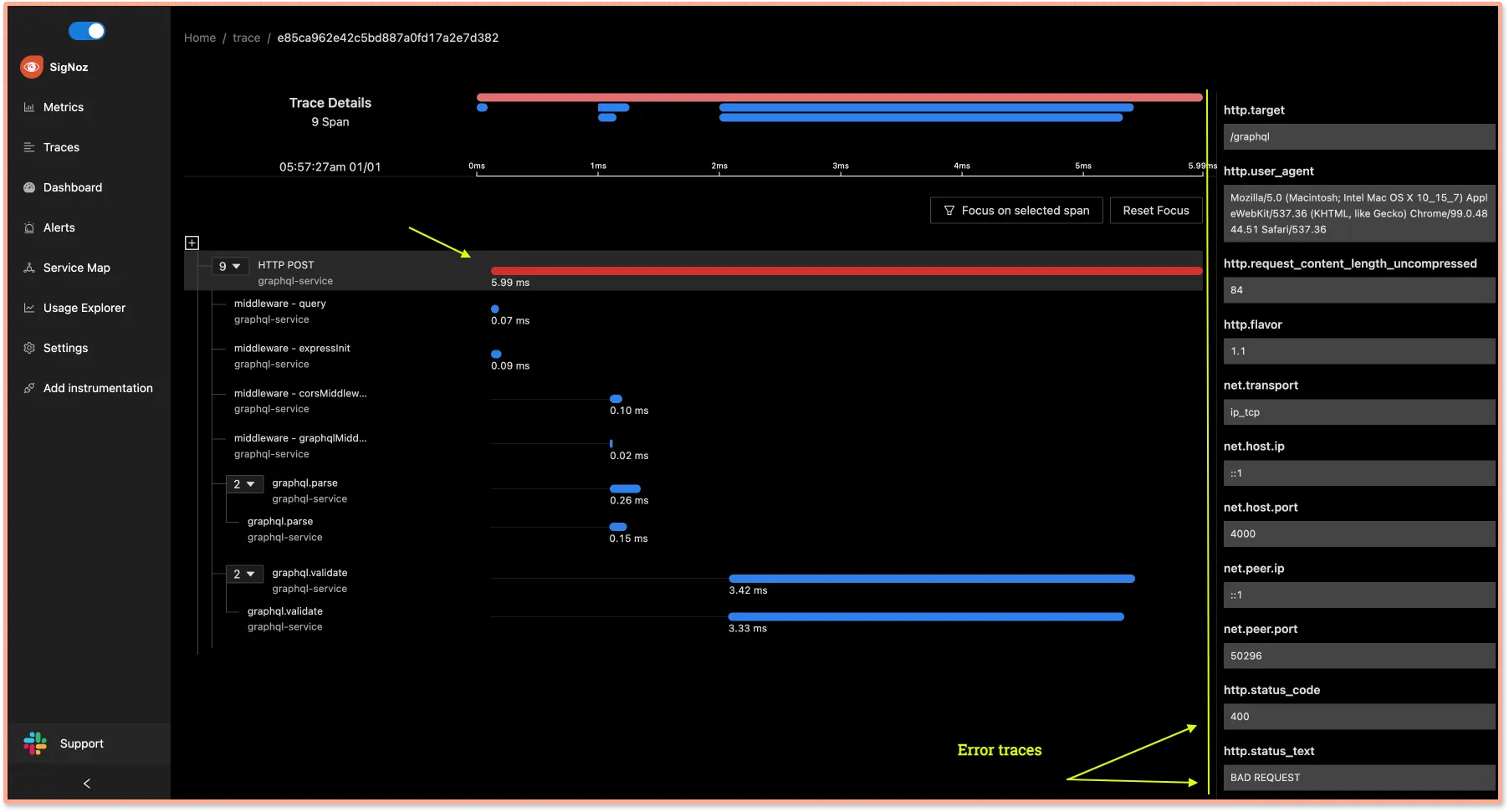1509x812 pixels.
Task: Open Support via Slack link
Action: point(81,743)
